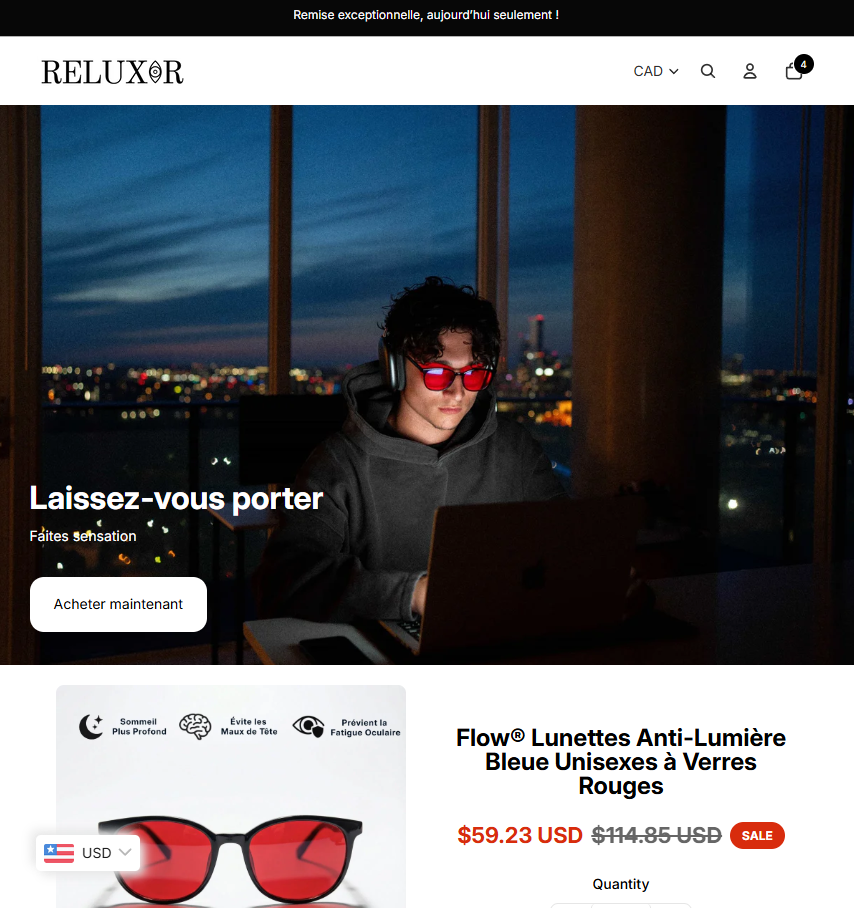Click the brain Évite les Maux de Tête icon

click(195, 726)
